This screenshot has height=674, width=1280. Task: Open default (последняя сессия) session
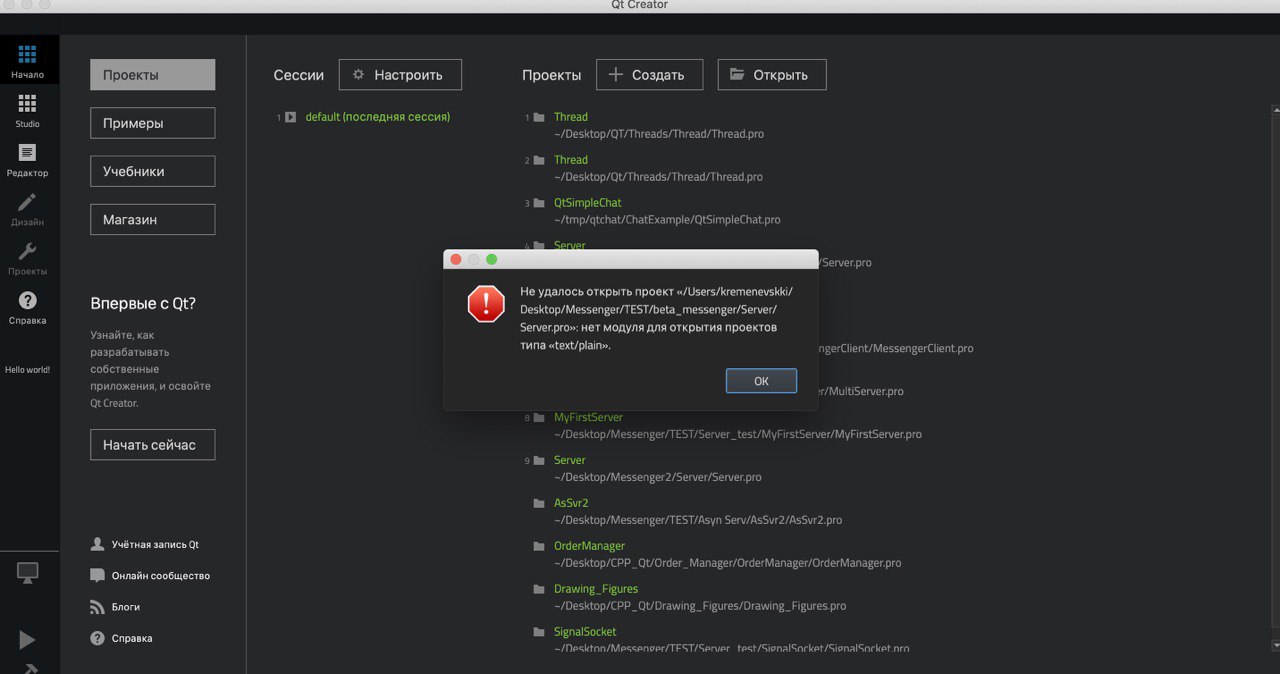378,117
